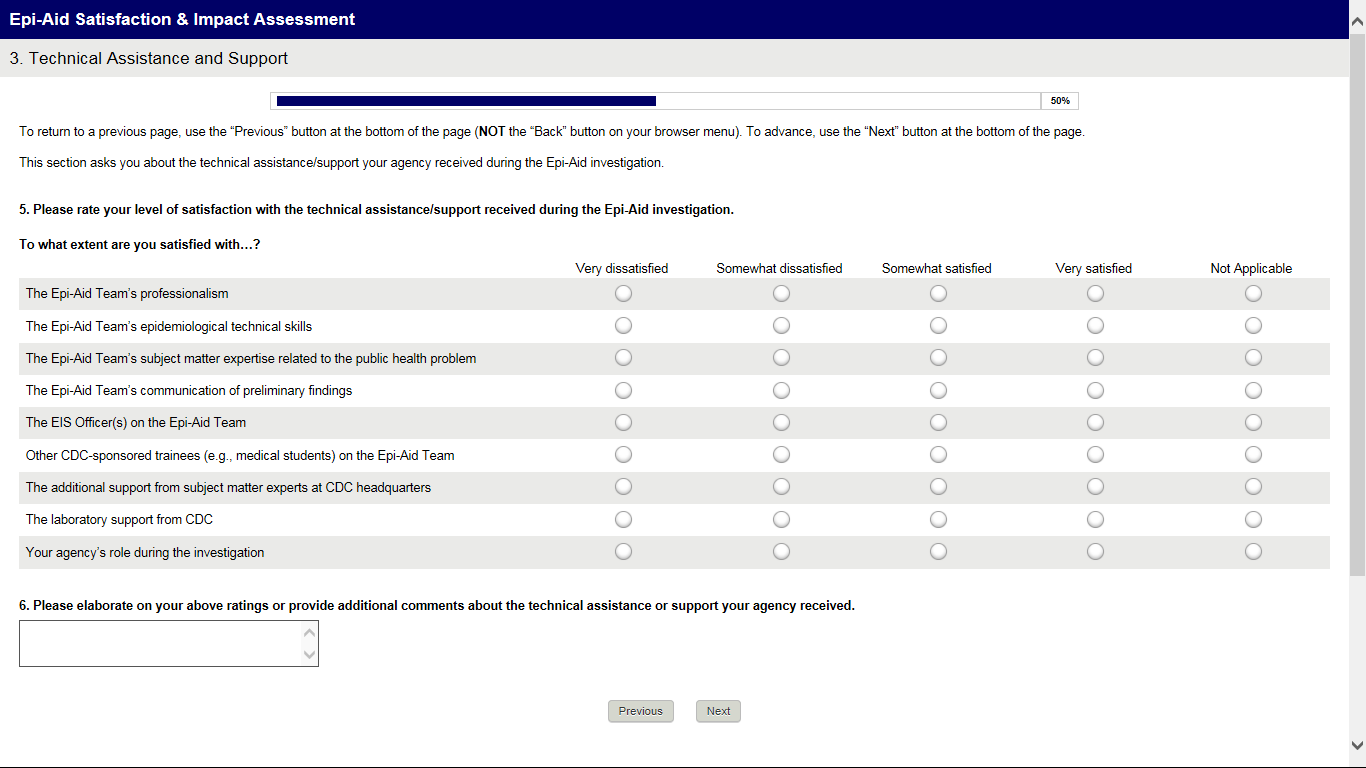Mark Very dissatisfied for subject matter expertise
This screenshot has height=768, width=1366.
coord(623,358)
